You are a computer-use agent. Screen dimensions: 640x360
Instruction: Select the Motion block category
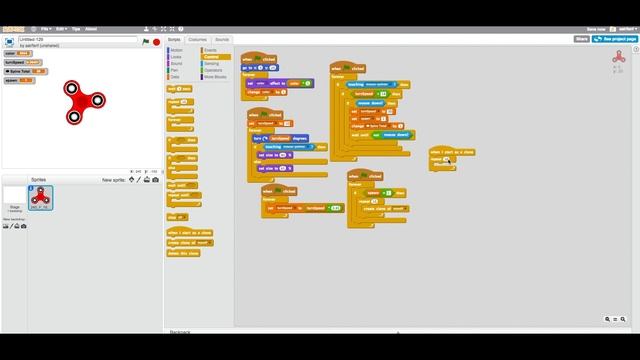click(x=176, y=50)
